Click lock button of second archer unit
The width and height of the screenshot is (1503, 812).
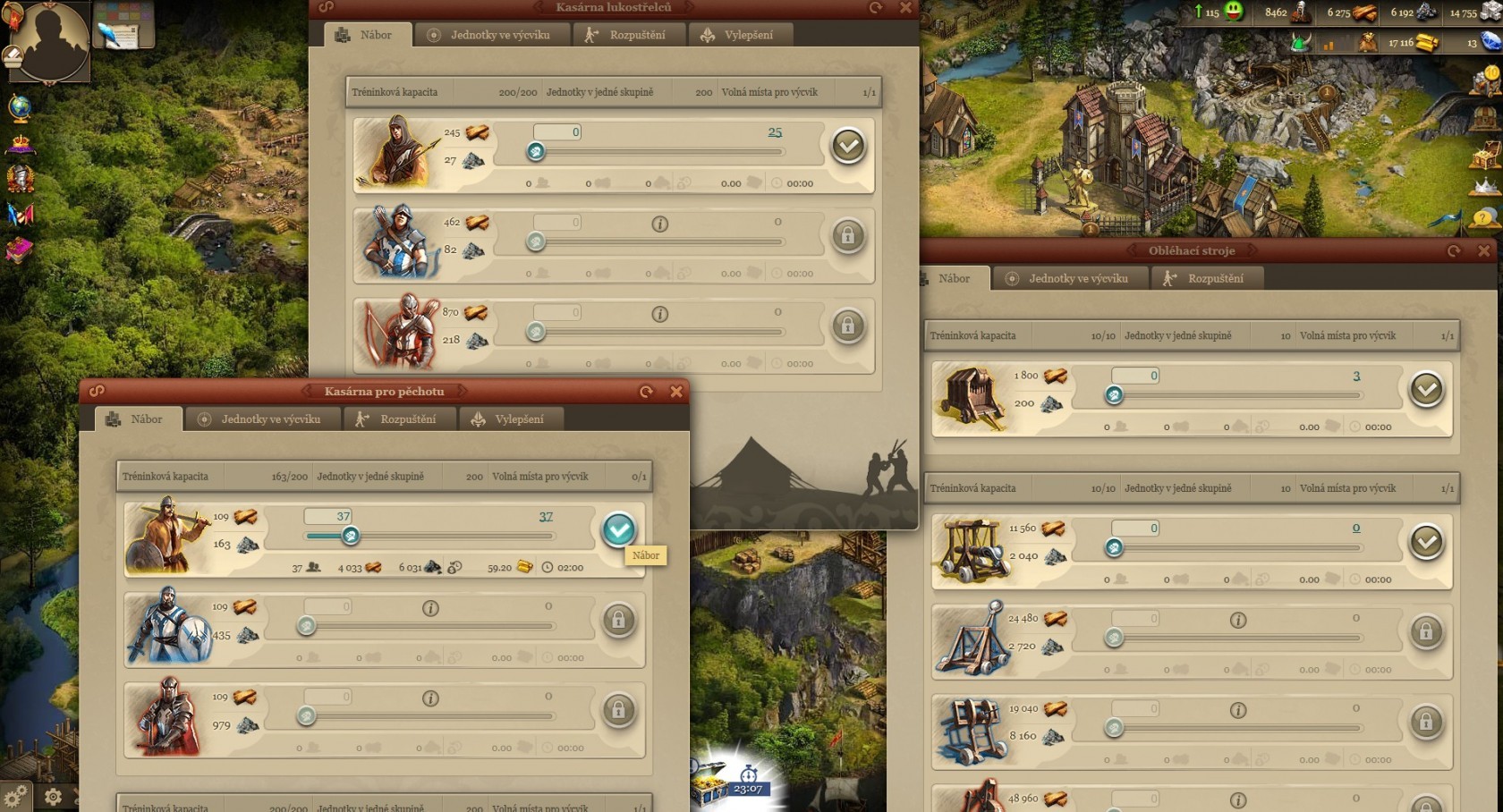coord(848,236)
